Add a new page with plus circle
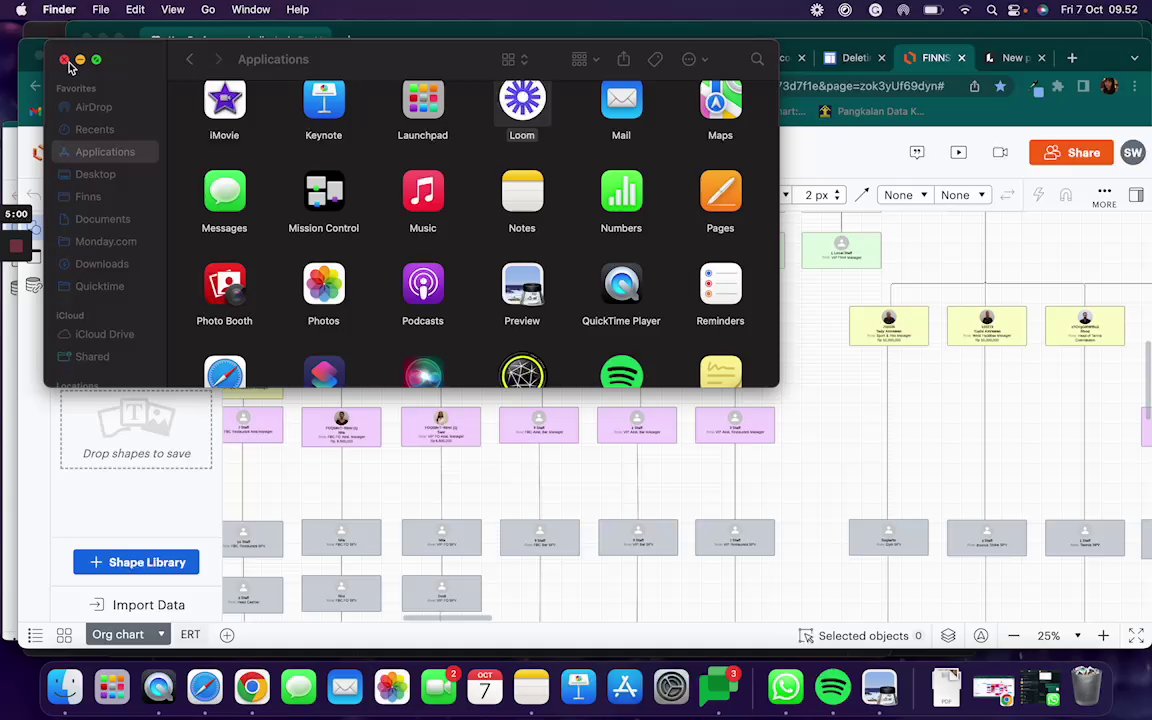The height and width of the screenshot is (720, 1152). pos(227,636)
